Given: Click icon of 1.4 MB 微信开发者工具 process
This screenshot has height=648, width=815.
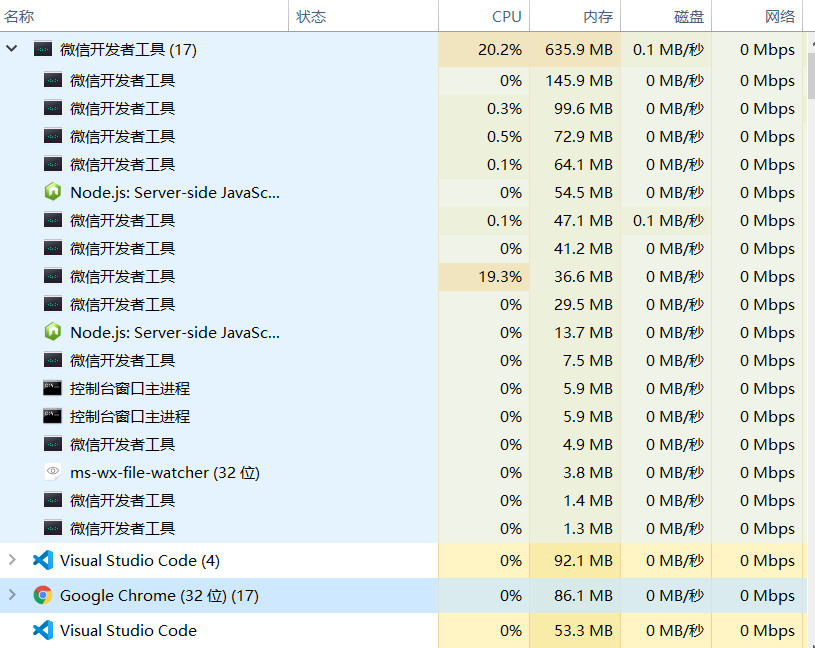Looking at the screenshot, I should [x=53, y=500].
